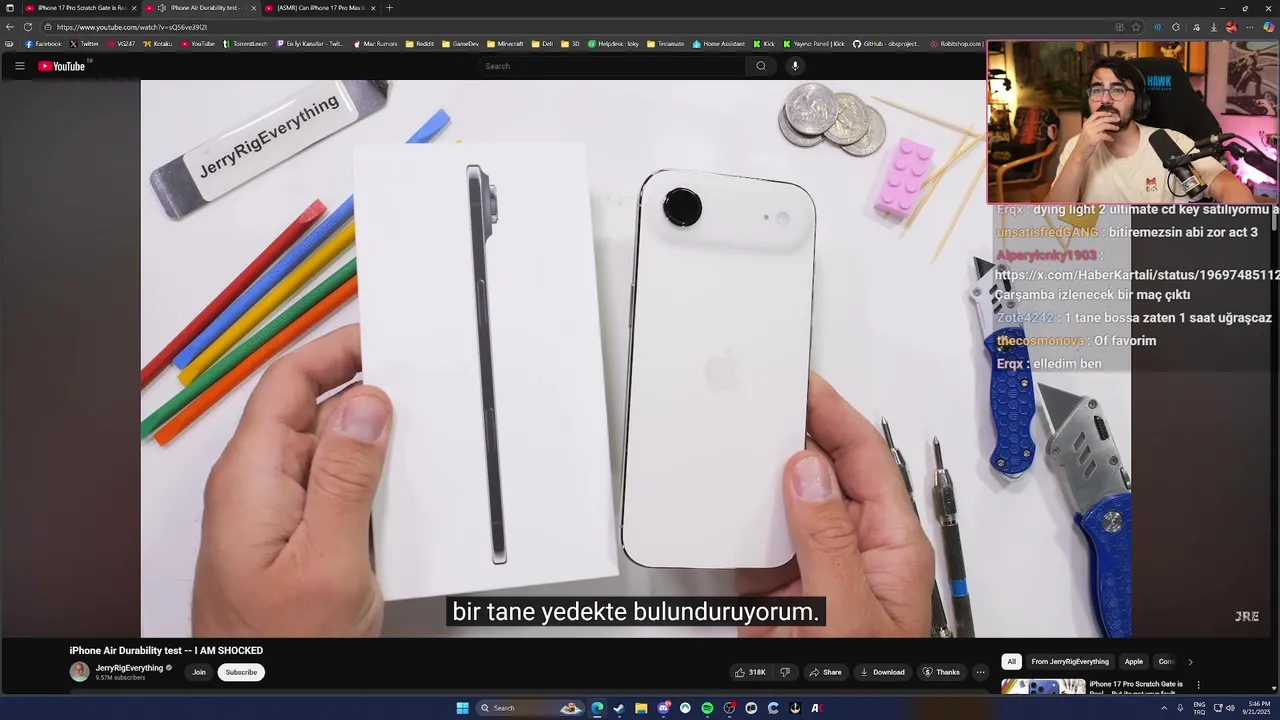Image resolution: width=1280 pixels, height=720 pixels.
Task: Open JerryRigEverything channel avatar
Action: click(x=79, y=672)
